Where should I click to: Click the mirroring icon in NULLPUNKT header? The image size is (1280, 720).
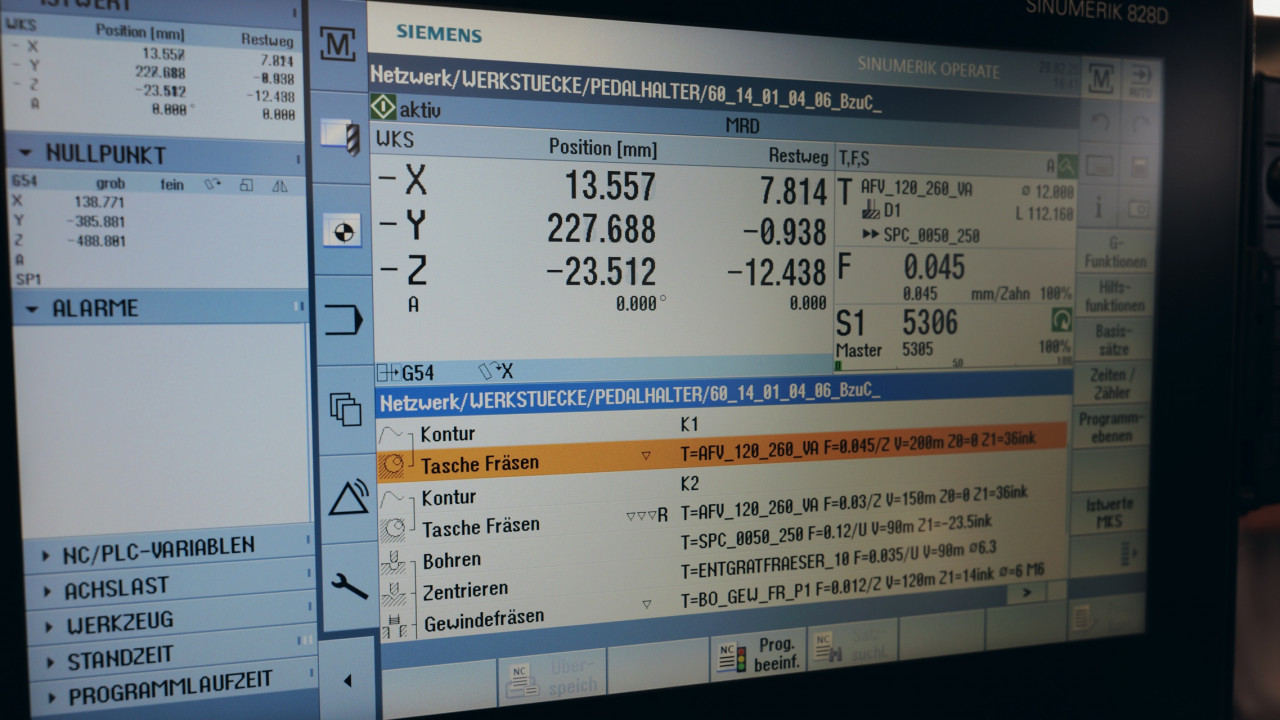click(x=280, y=186)
